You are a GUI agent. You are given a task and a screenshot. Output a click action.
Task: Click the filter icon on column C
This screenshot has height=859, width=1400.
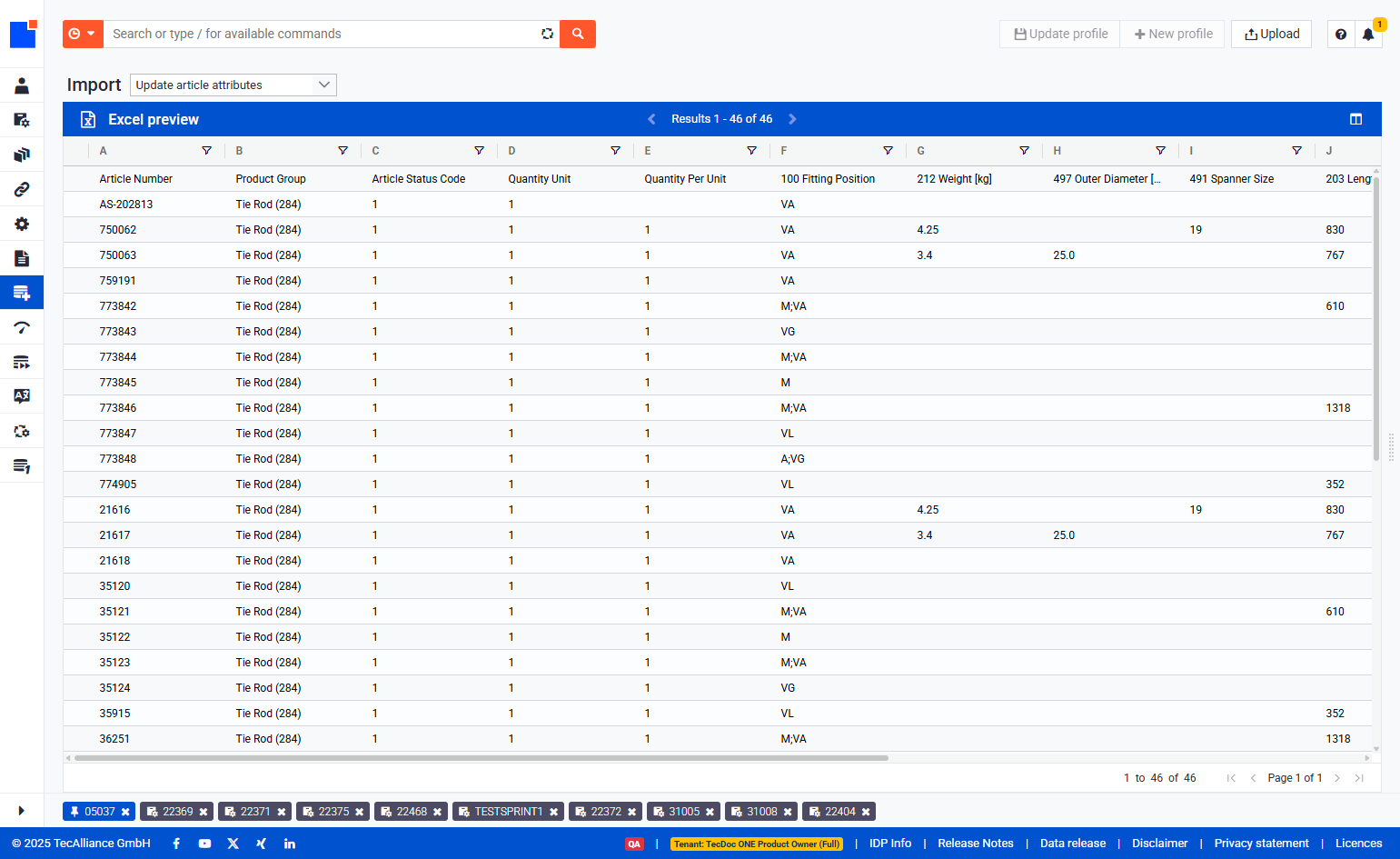480,151
